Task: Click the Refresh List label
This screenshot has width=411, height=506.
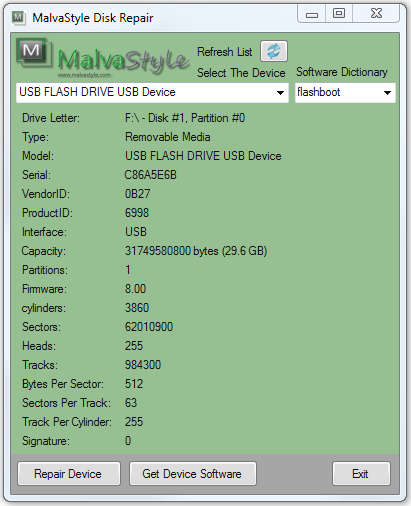Action: [225, 52]
